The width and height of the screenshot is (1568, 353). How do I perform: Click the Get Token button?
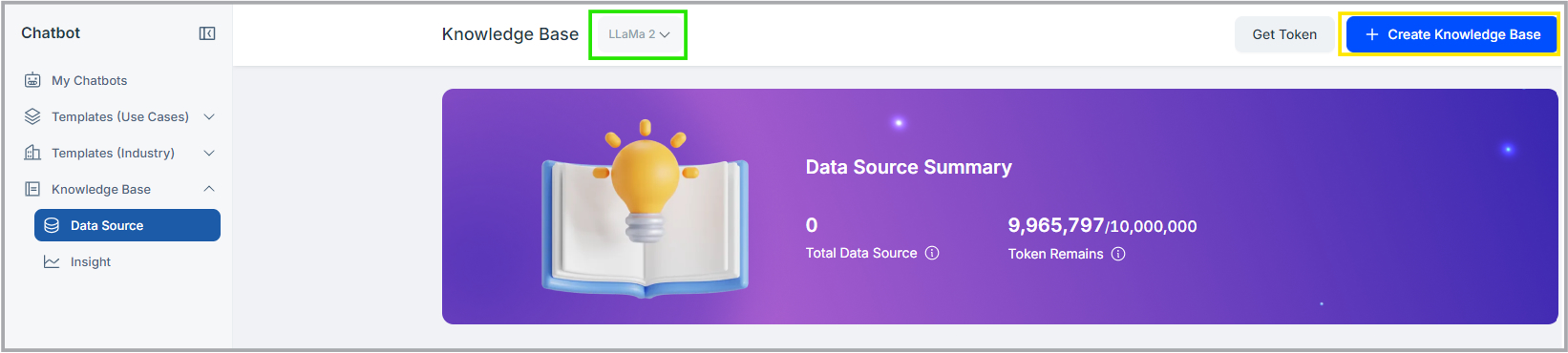(1284, 34)
